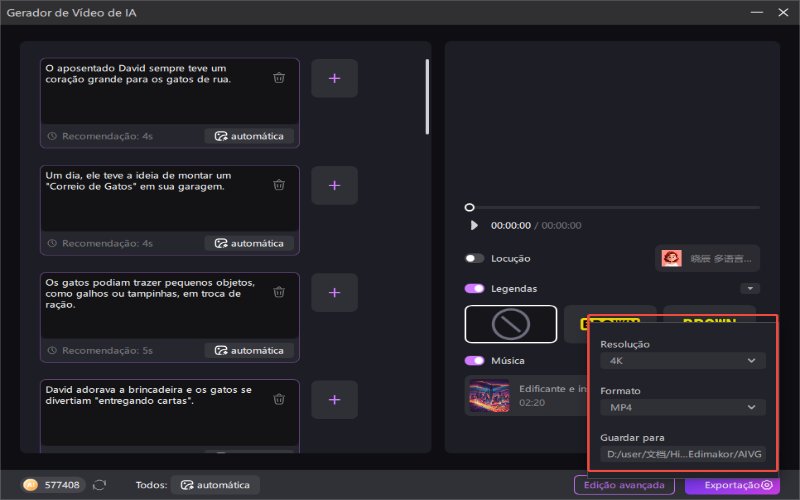Click the video progress slider handle
Image resolution: width=800 pixels, height=500 pixels.
470,207
